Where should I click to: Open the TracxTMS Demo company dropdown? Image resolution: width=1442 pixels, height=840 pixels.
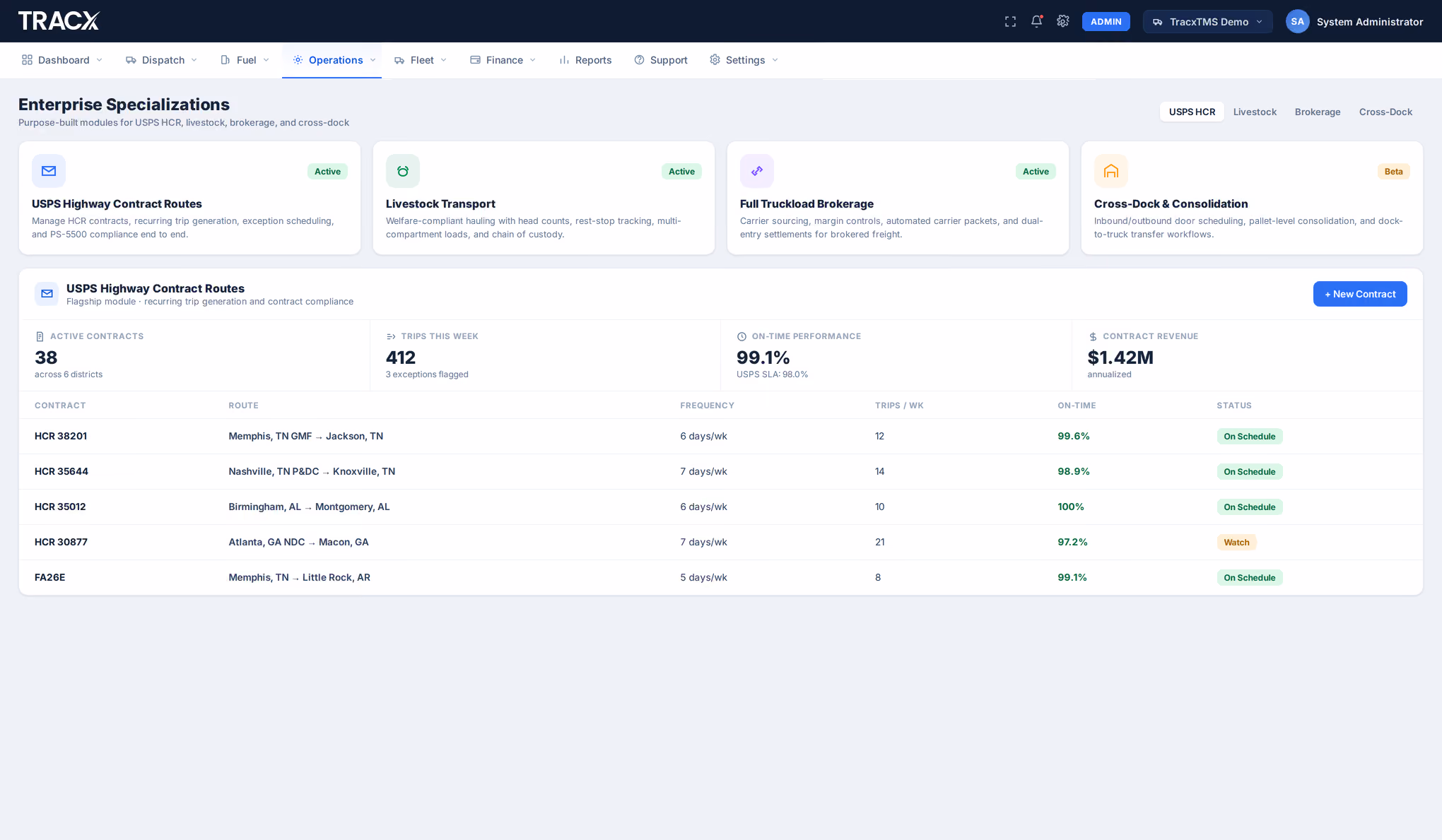1207,22
